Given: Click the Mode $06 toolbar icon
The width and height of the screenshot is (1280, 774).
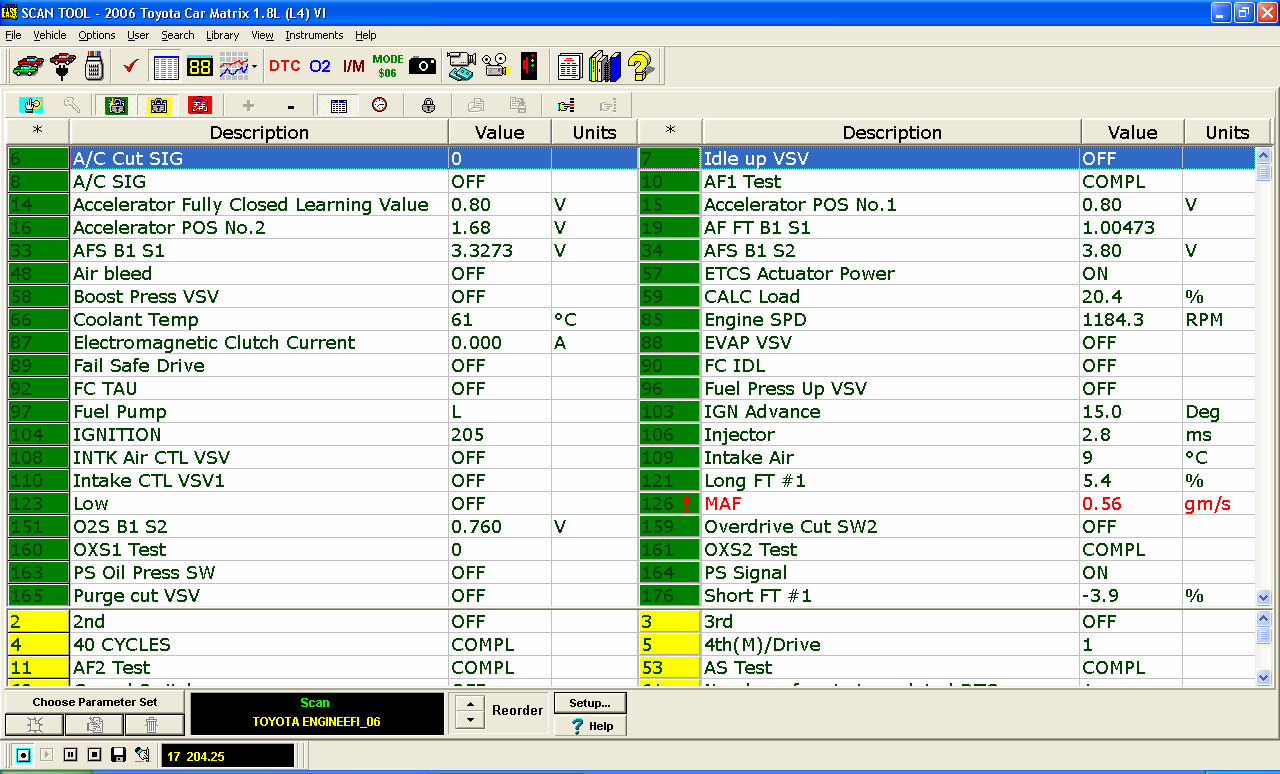Looking at the screenshot, I should coord(388,66).
